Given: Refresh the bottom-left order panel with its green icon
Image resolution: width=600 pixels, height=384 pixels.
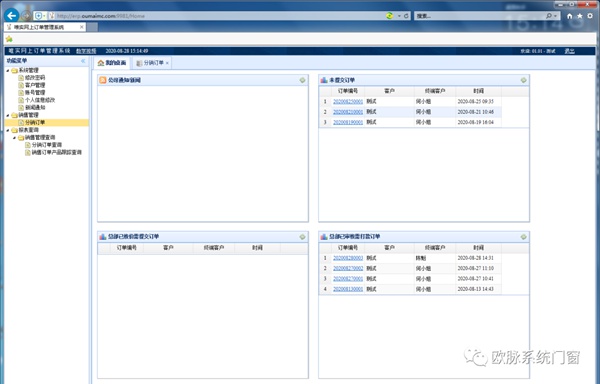Looking at the screenshot, I should pyautogui.click(x=302, y=237).
